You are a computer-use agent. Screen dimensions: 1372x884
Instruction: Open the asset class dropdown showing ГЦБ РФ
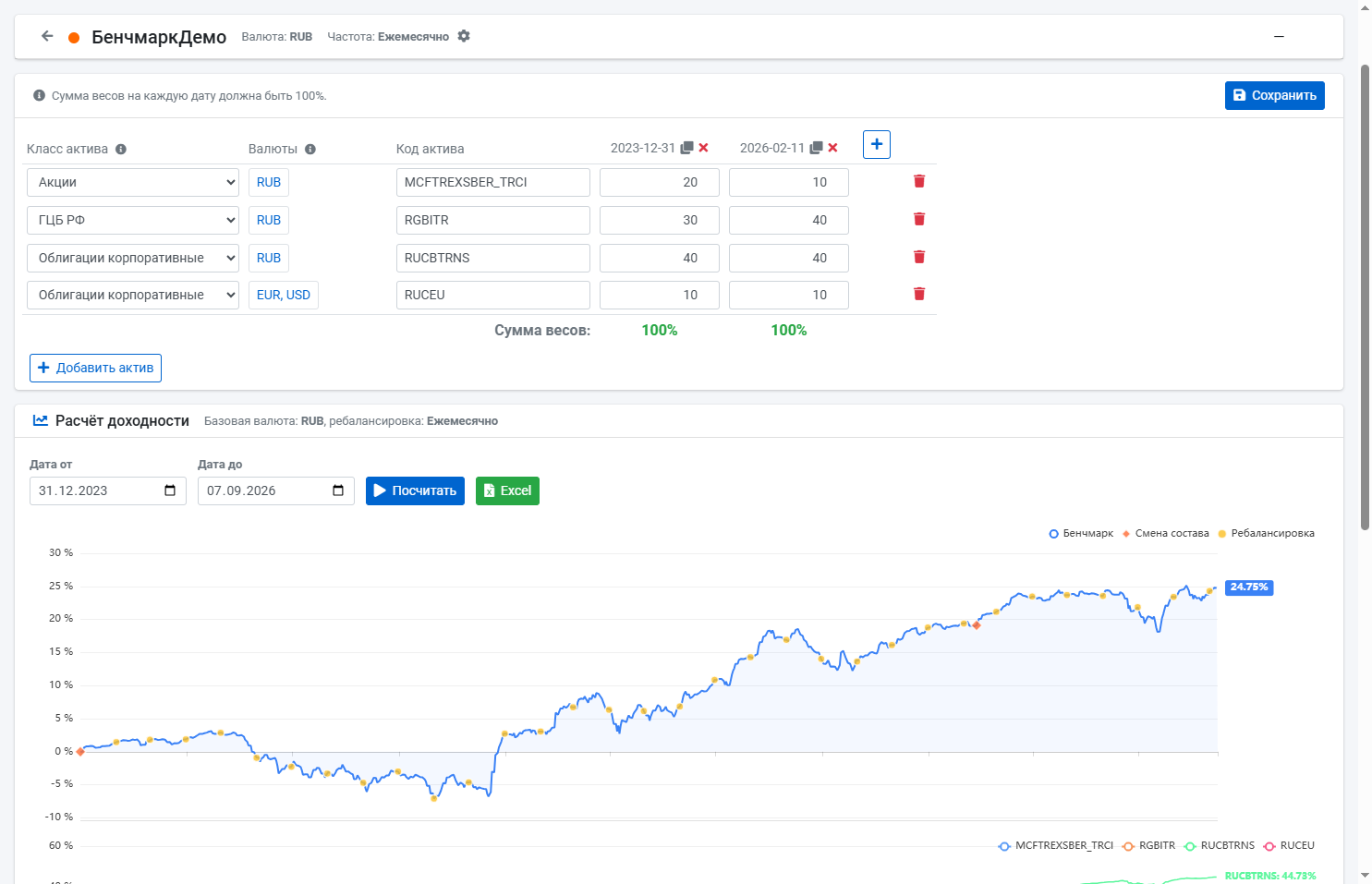pos(133,220)
